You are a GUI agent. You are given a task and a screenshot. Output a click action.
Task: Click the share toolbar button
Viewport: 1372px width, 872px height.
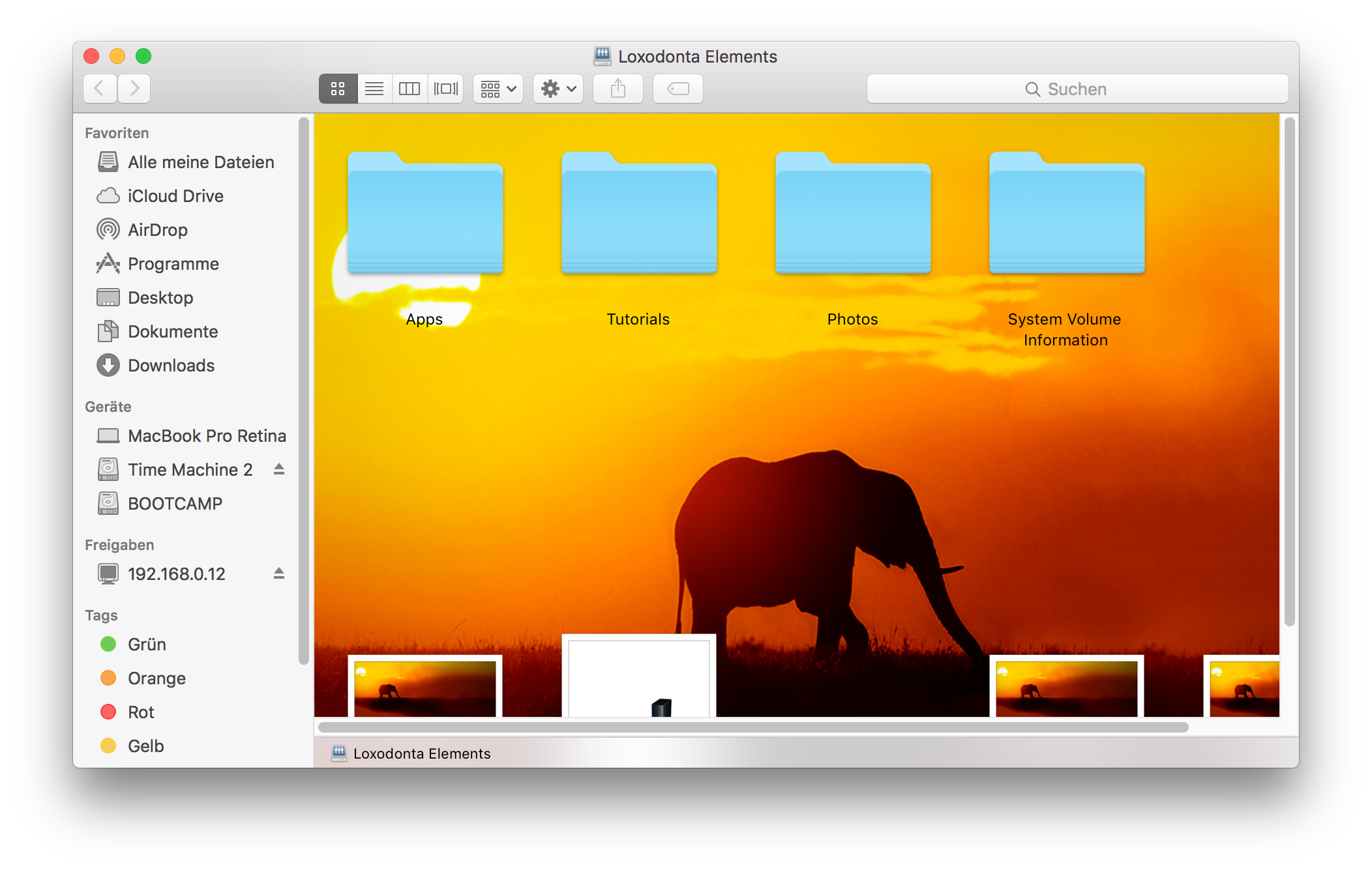point(618,89)
